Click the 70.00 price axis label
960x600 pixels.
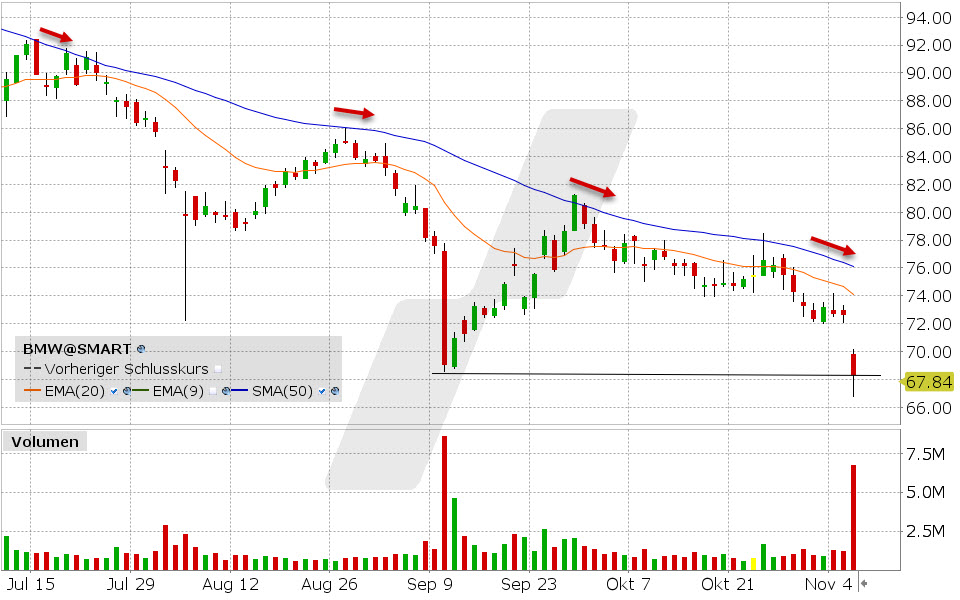(929, 352)
